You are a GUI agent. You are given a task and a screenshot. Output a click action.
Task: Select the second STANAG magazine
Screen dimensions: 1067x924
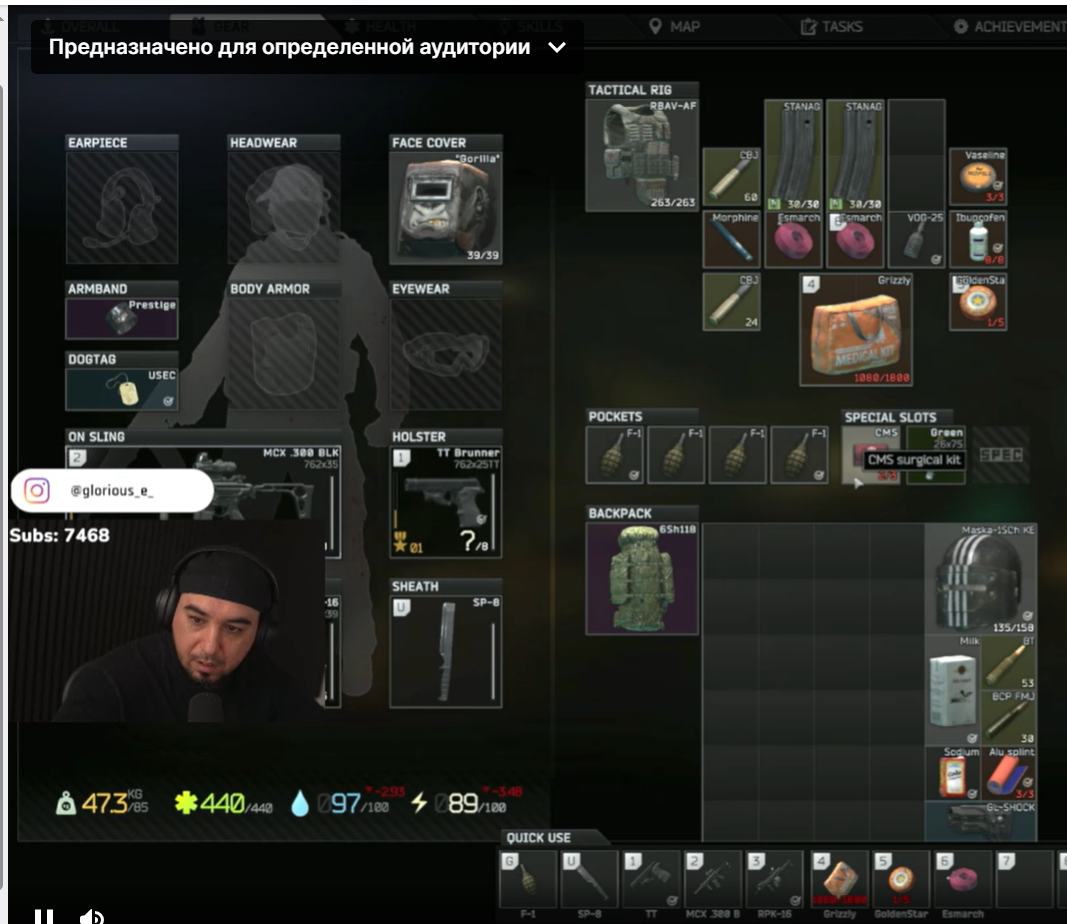855,154
